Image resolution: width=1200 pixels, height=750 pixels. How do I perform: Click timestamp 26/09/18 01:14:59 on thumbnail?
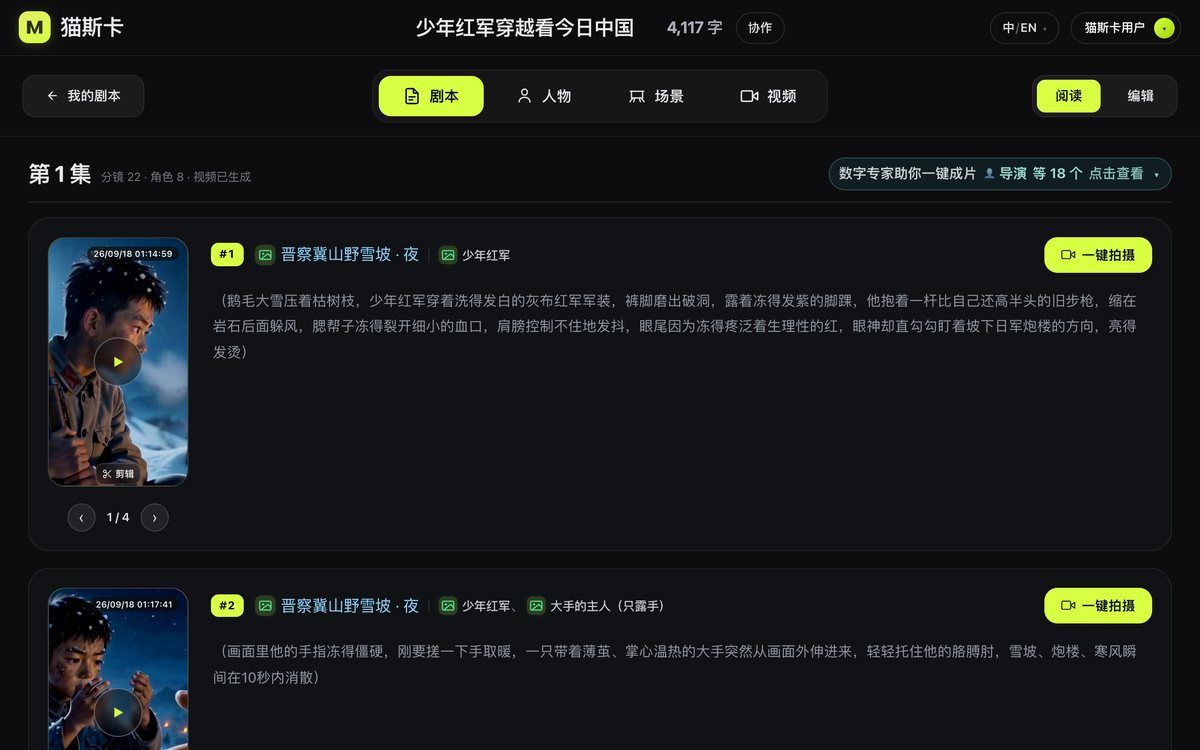(133, 254)
